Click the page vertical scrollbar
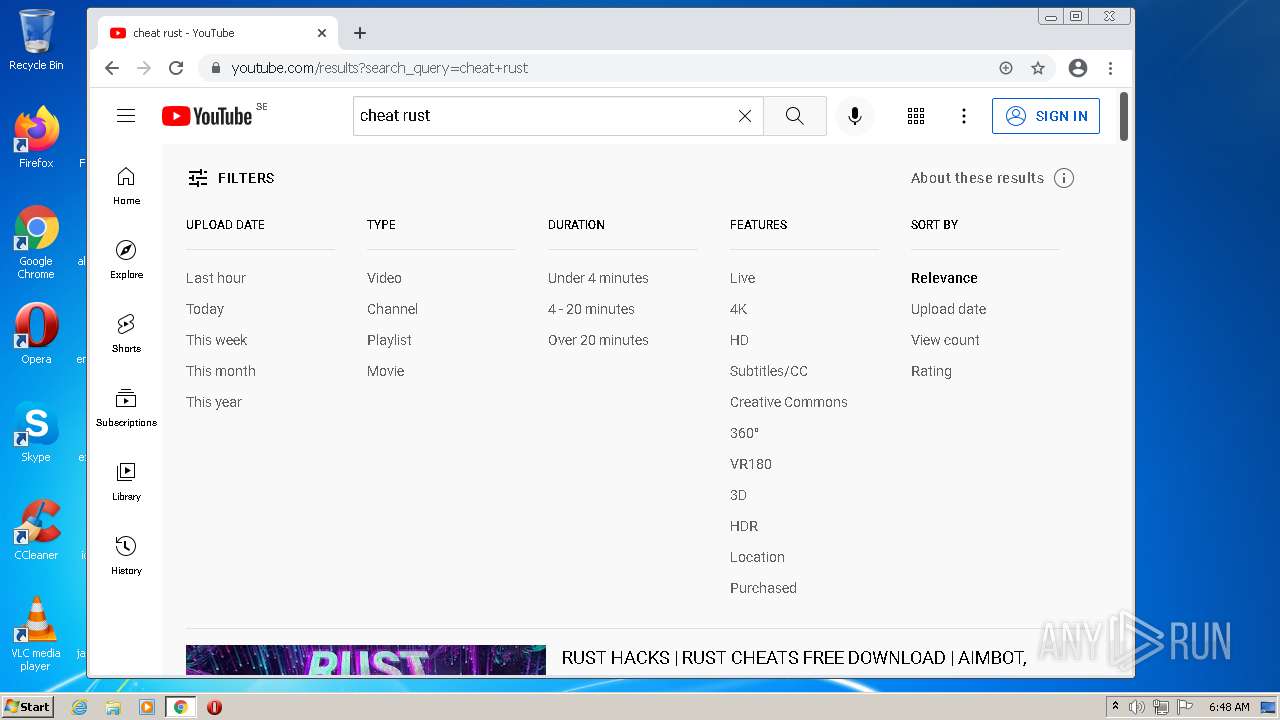Image resolution: width=1280 pixels, height=720 pixels. tap(1124, 117)
